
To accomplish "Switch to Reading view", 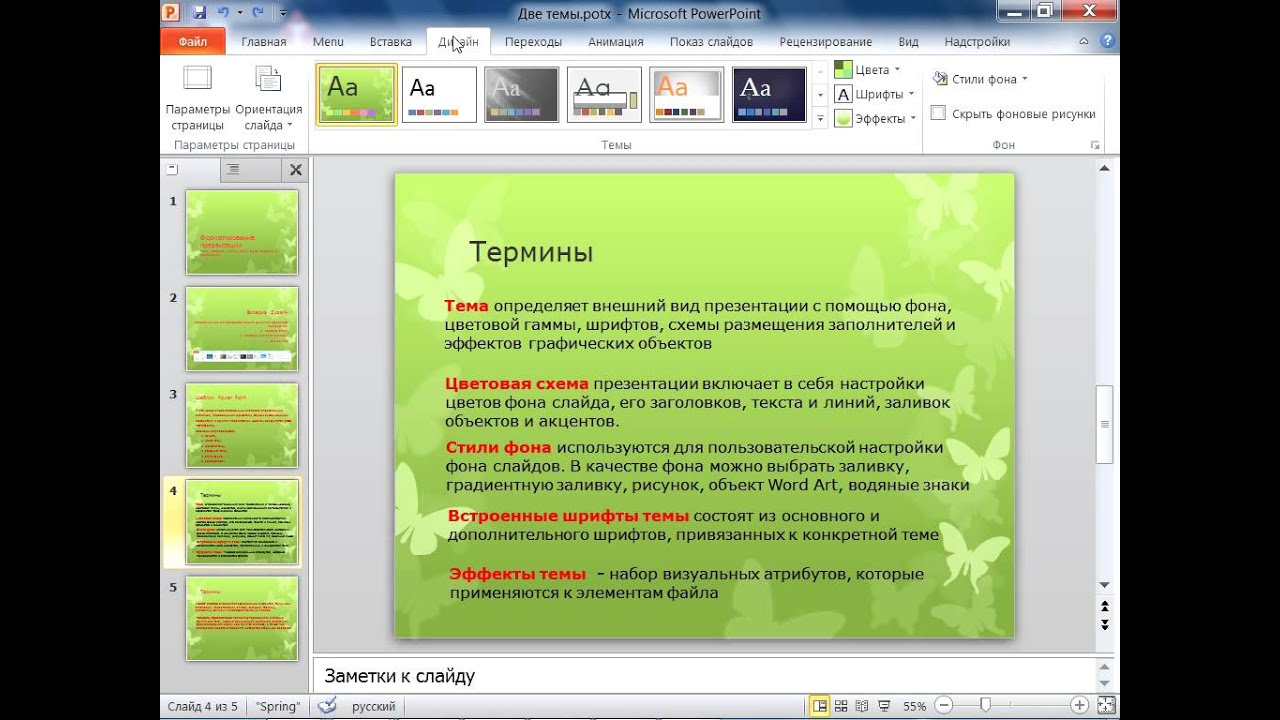I will coord(861,706).
